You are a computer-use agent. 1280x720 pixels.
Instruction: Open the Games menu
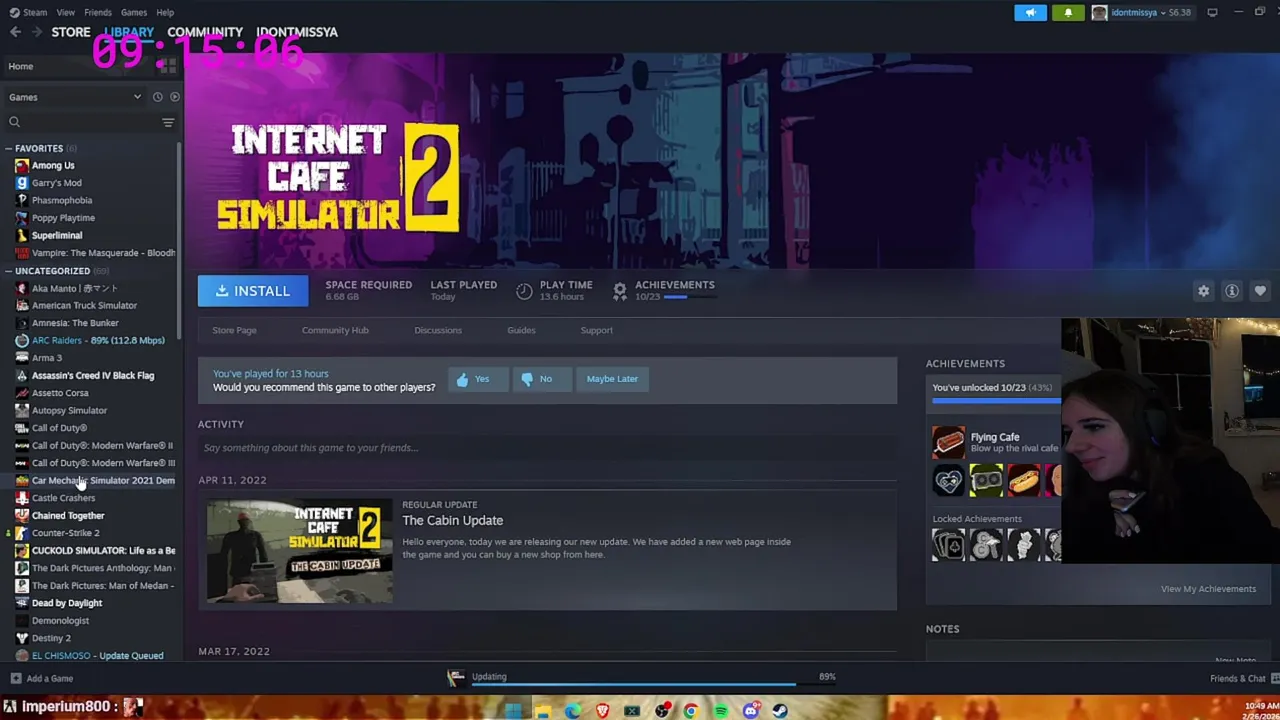coord(133,13)
